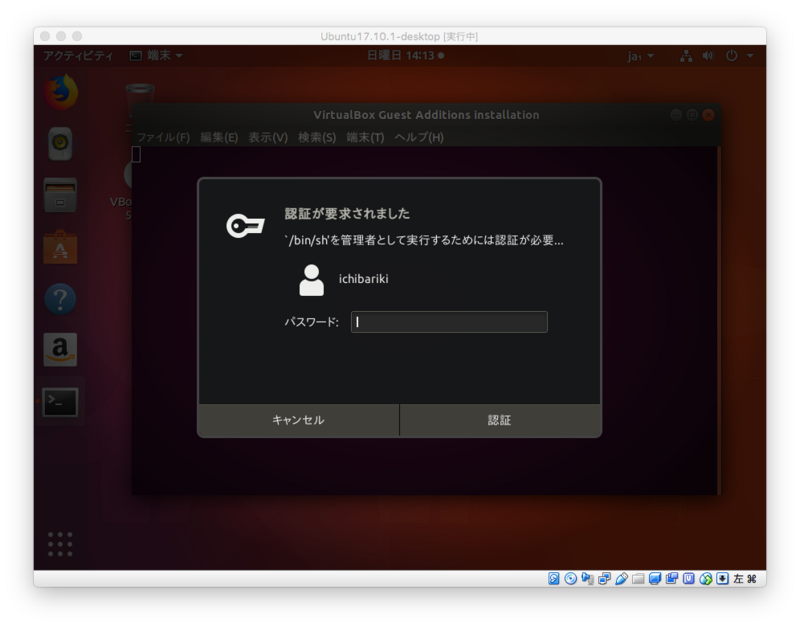The width and height of the screenshot is (800, 627).
Task: Click the パスワード input field
Action: (449, 322)
